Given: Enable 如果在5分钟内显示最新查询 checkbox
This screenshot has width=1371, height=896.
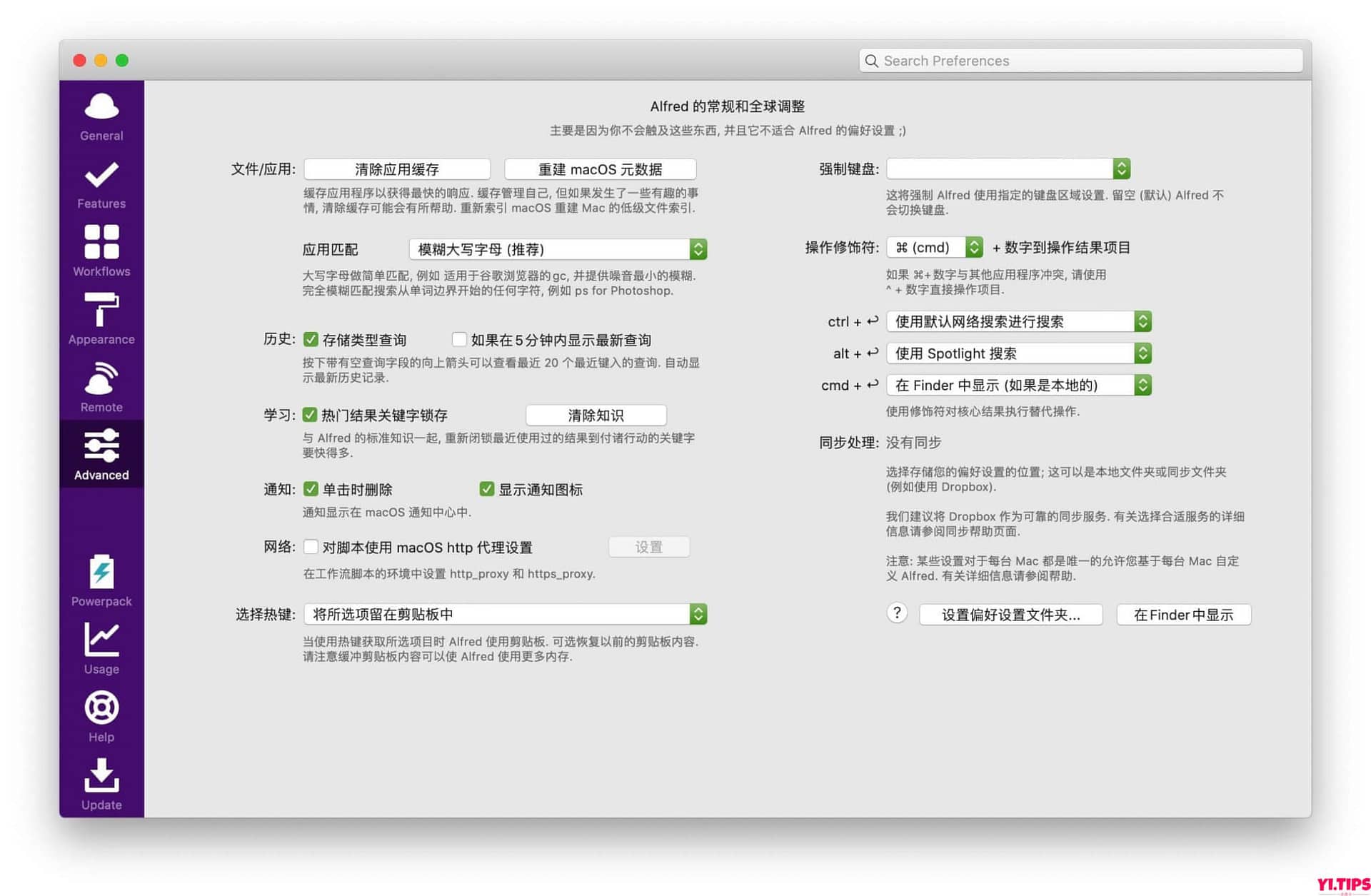Looking at the screenshot, I should tap(459, 339).
